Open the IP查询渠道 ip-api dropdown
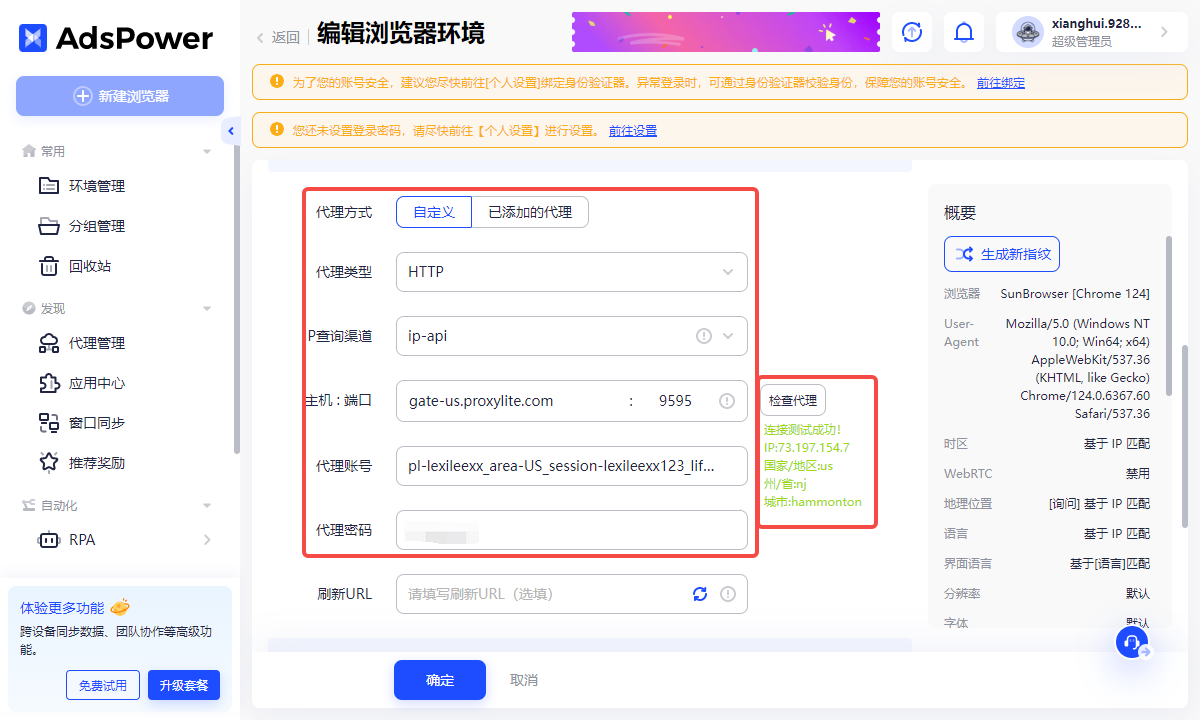The height and width of the screenshot is (720, 1200). coord(572,336)
